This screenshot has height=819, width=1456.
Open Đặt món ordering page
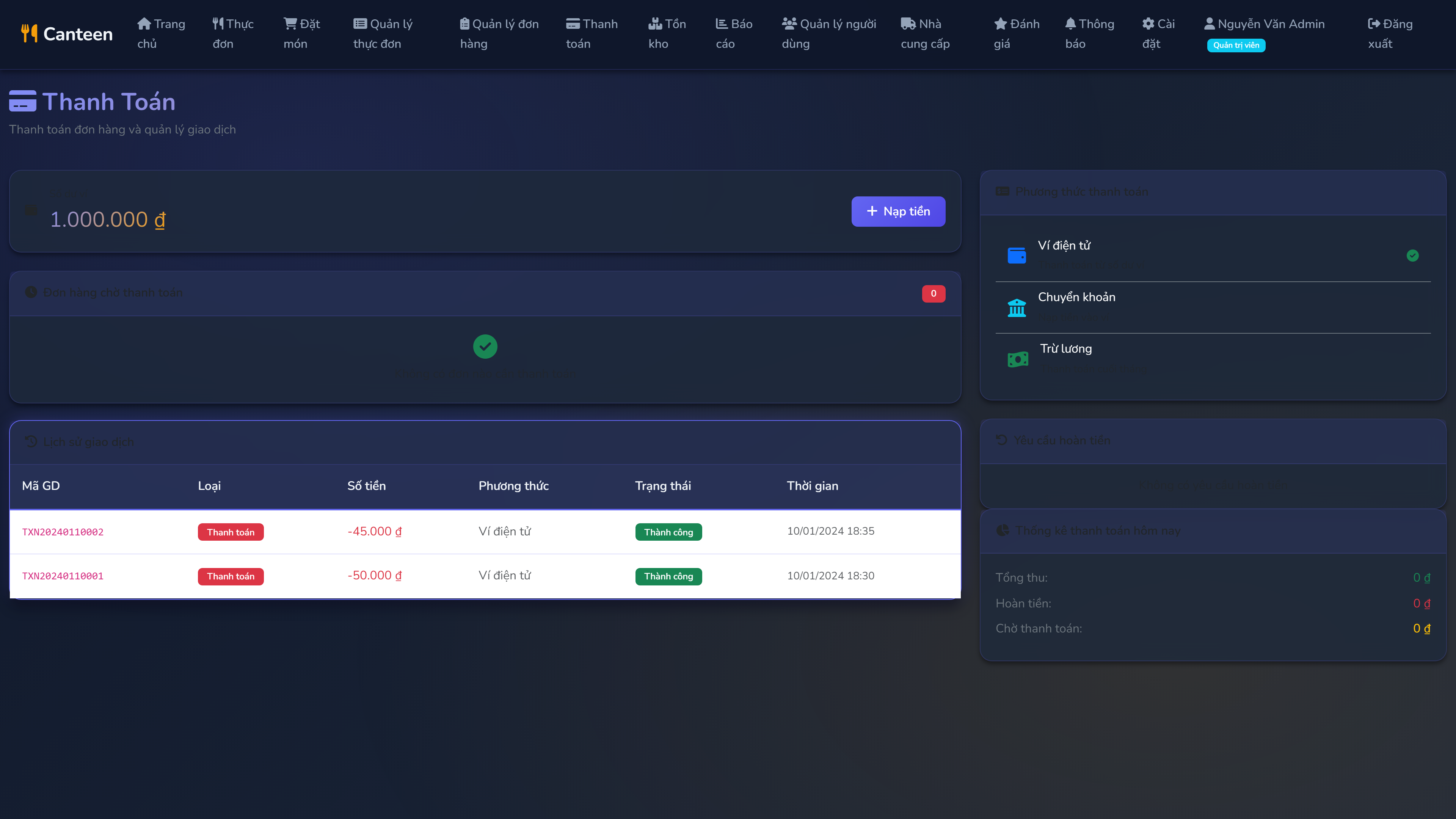click(301, 34)
